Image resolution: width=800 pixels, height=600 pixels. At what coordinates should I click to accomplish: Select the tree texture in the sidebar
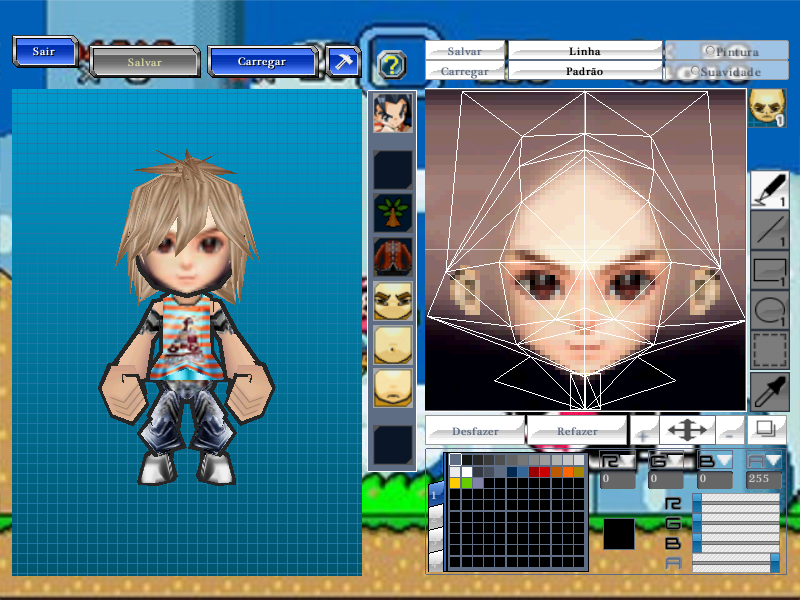pos(392,213)
